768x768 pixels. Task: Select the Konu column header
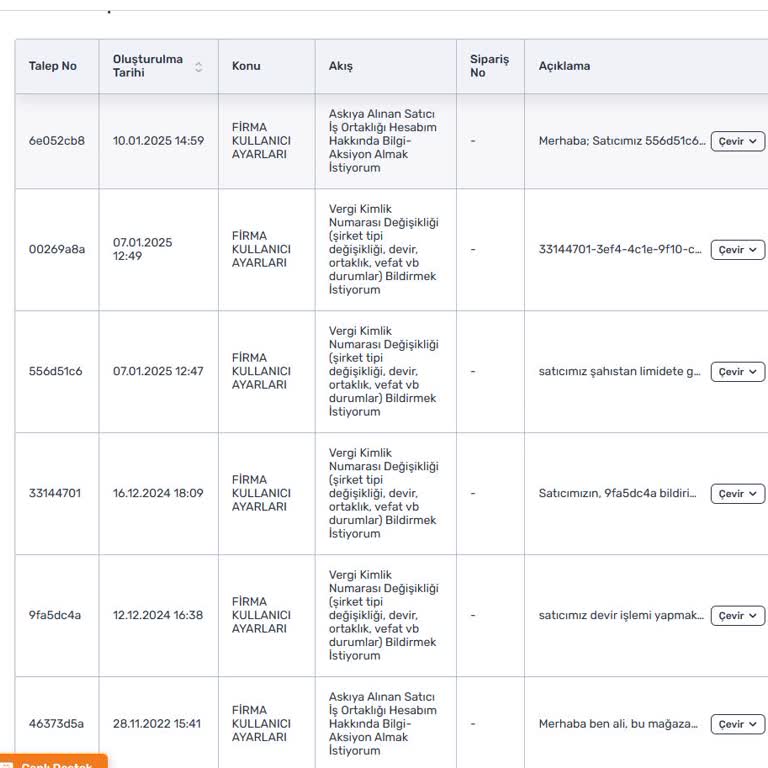pyautogui.click(x=246, y=67)
